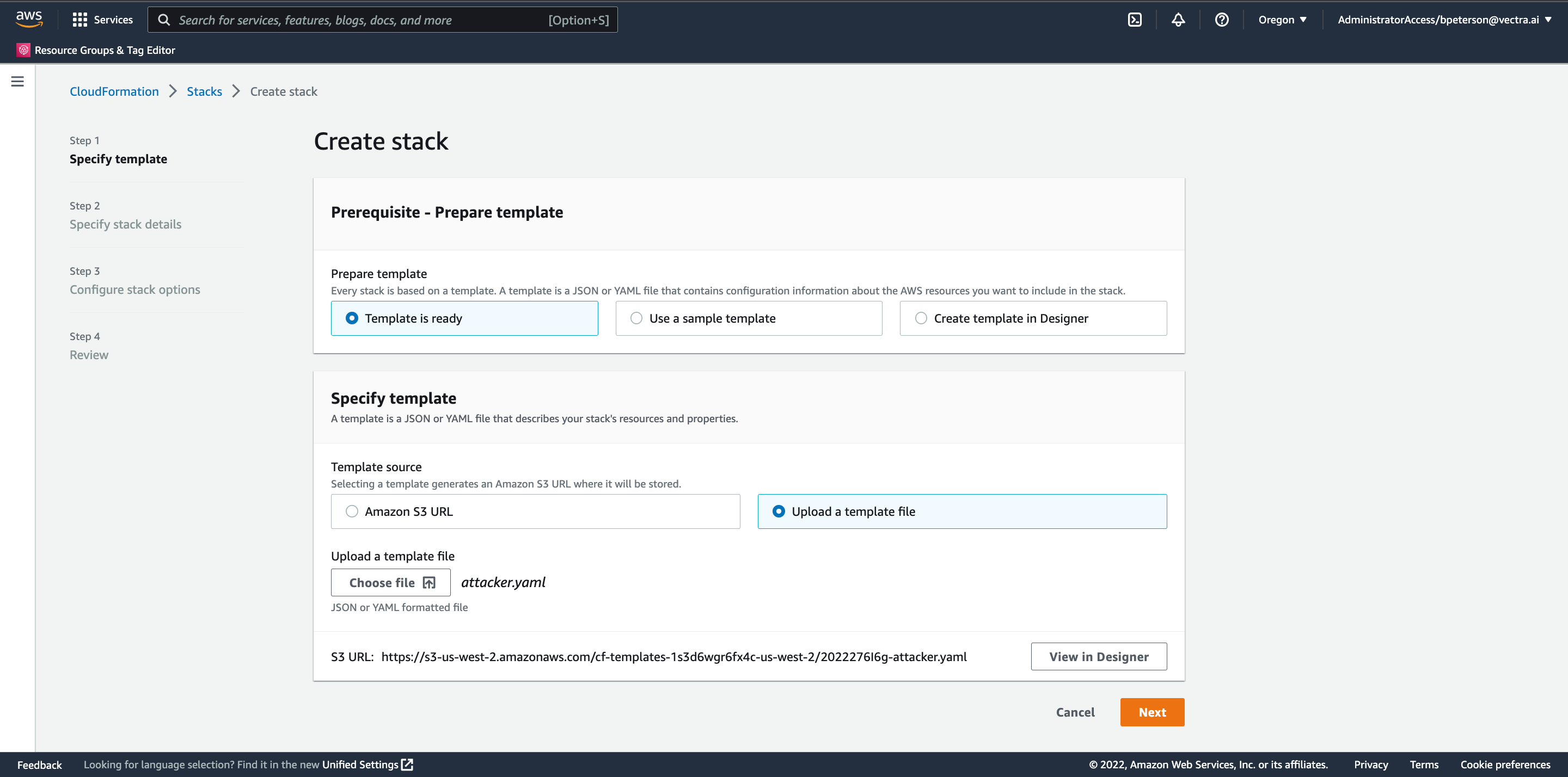Collapse the sidebar with the hamburger icon
The height and width of the screenshot is (777, 1568).
pyautogui.click(x=17, y=81)
